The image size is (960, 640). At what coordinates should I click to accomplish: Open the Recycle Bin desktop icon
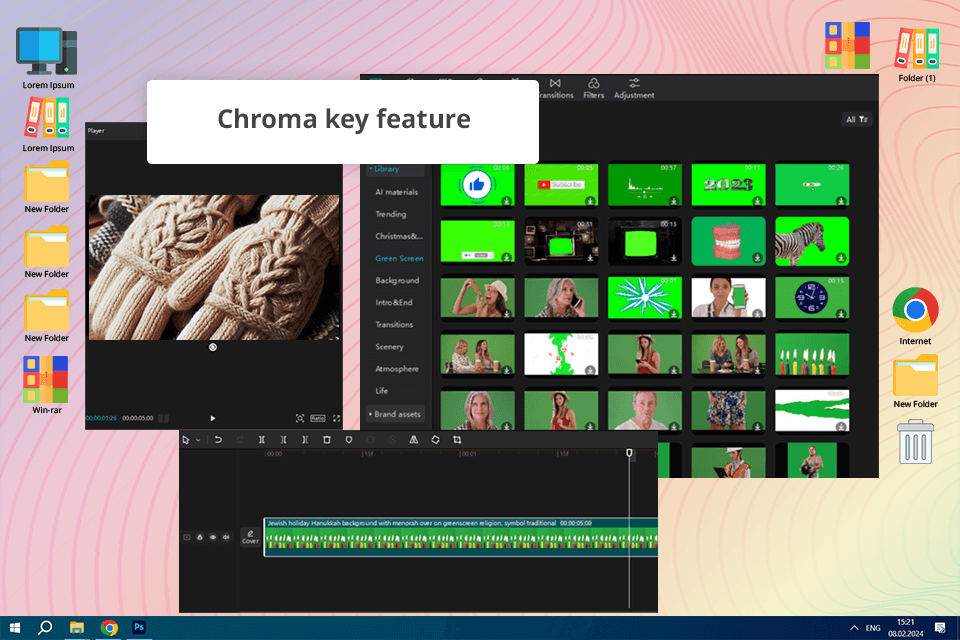click(915, 442)
